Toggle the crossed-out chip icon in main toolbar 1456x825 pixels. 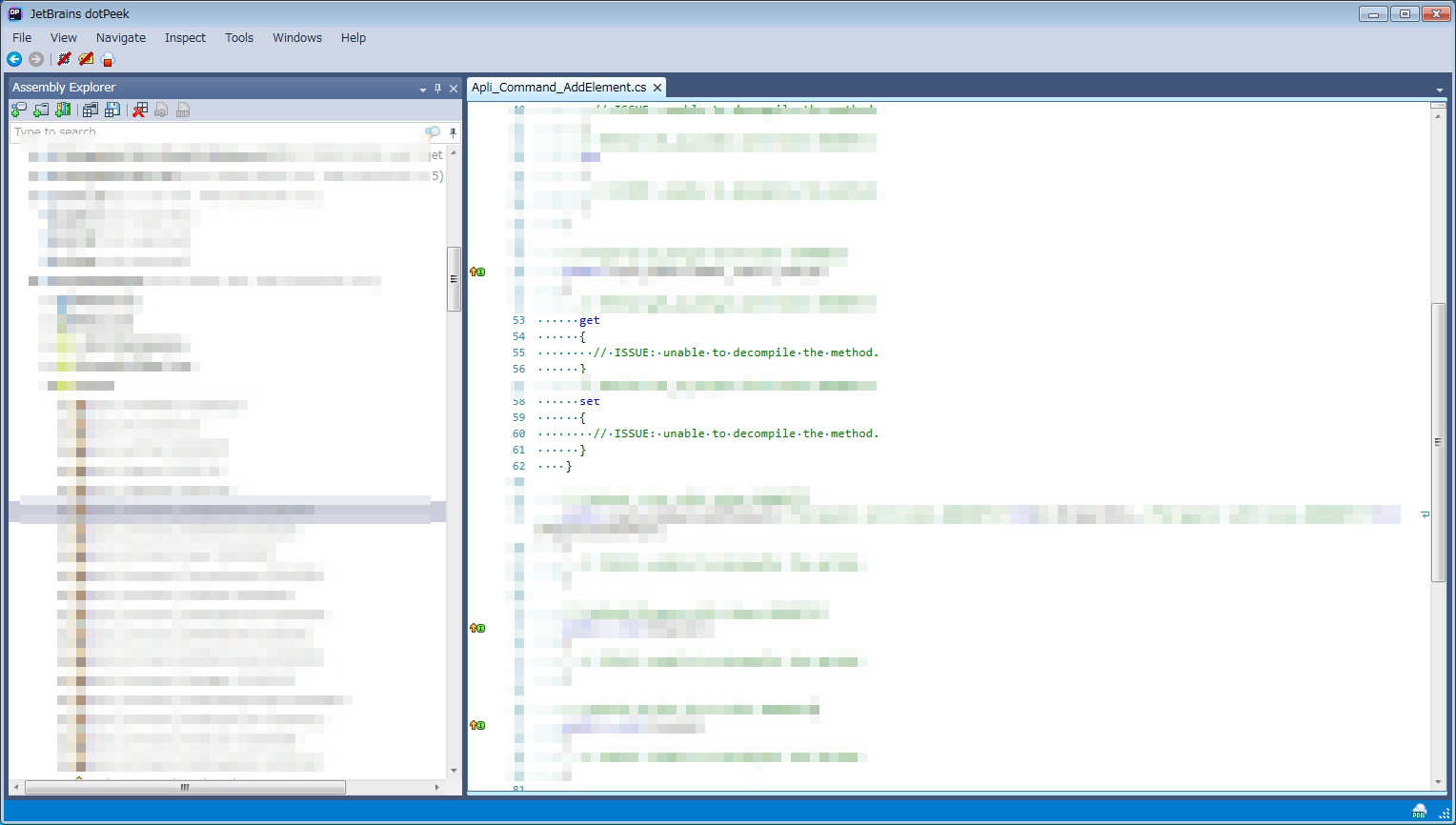[64, 59]
